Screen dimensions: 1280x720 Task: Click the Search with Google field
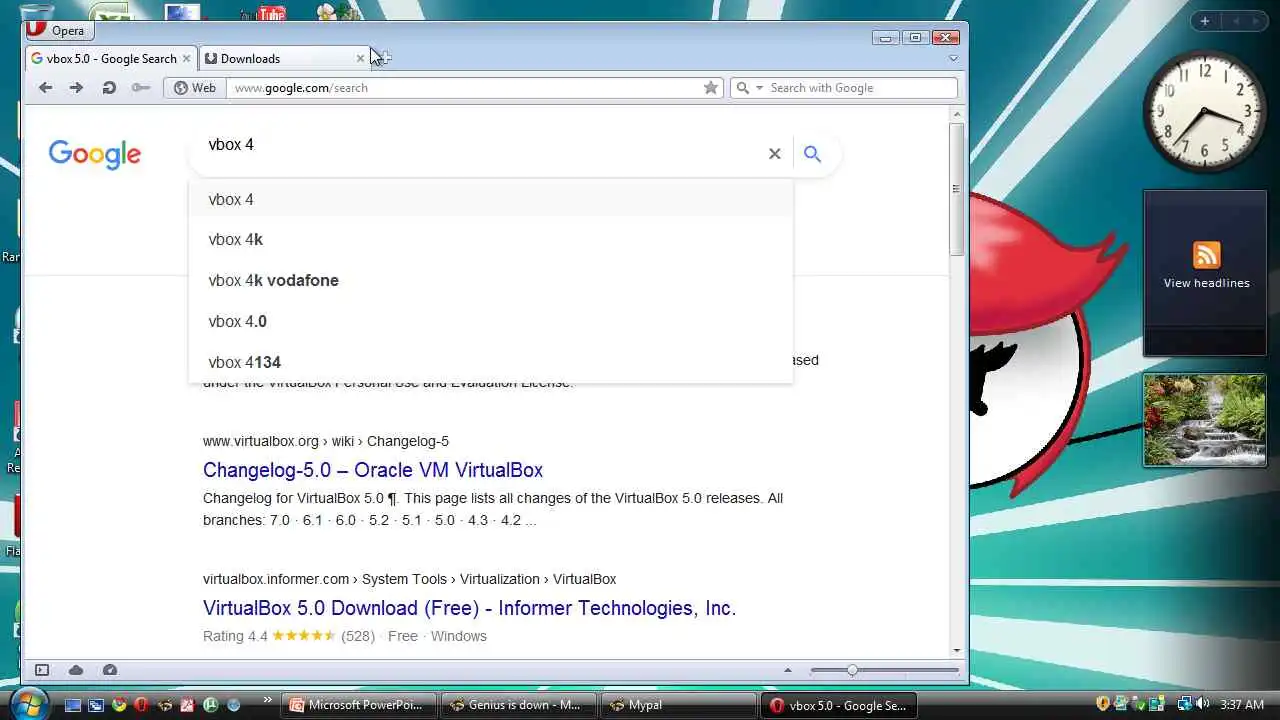pyautogui.click(x=860, y=88)
